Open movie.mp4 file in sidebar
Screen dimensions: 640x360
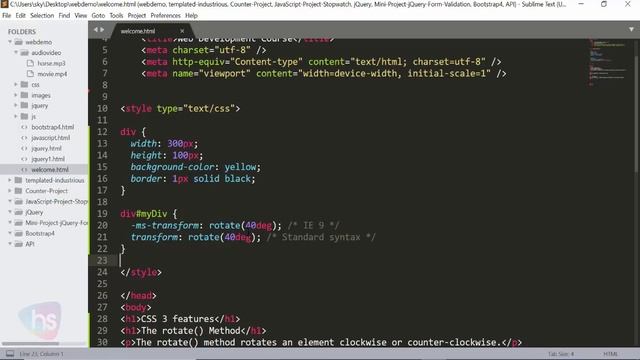pos(52,74)
